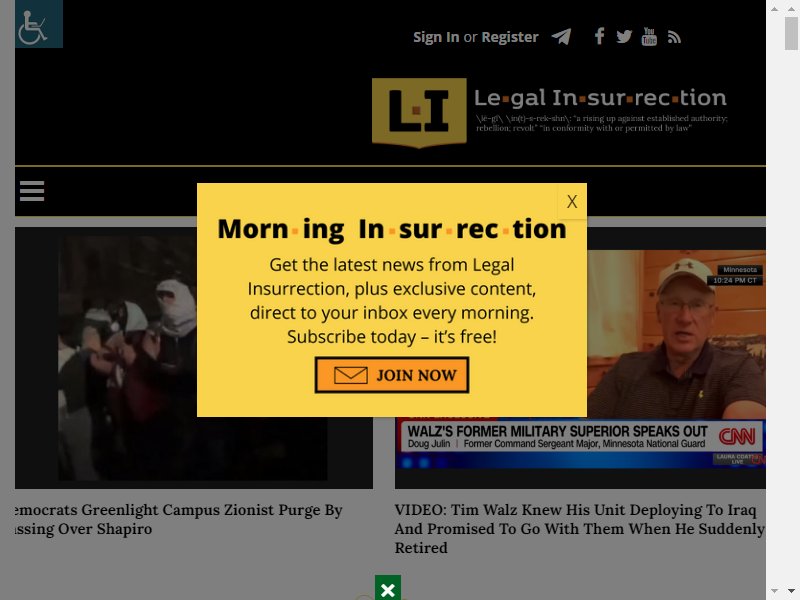Click the Legal Insurrection LI logo
Image resolution: width=800 pixels, height=600 pixels.
pyautogui.click(x=419, y=113)
